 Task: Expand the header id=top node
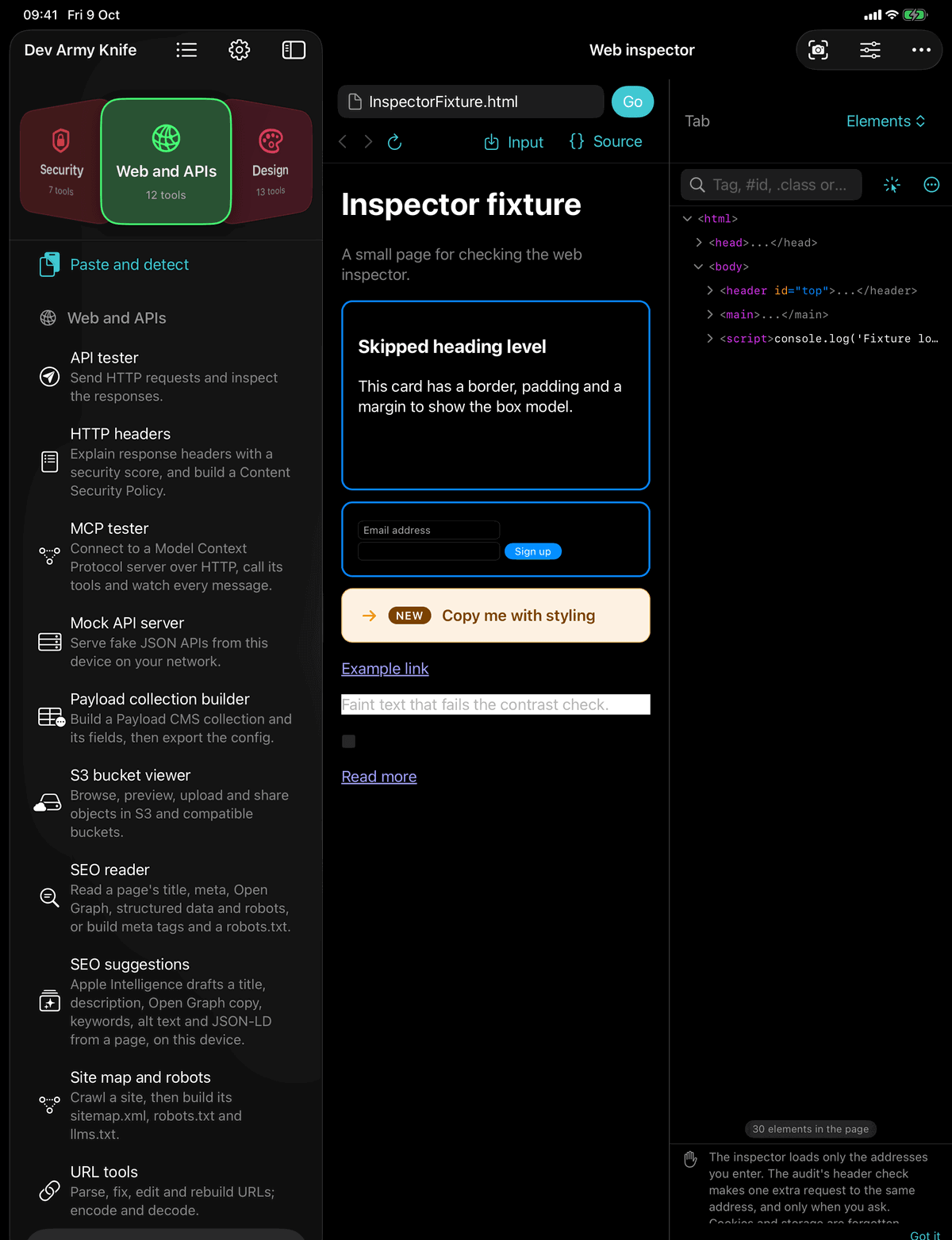tap(709, 290)
